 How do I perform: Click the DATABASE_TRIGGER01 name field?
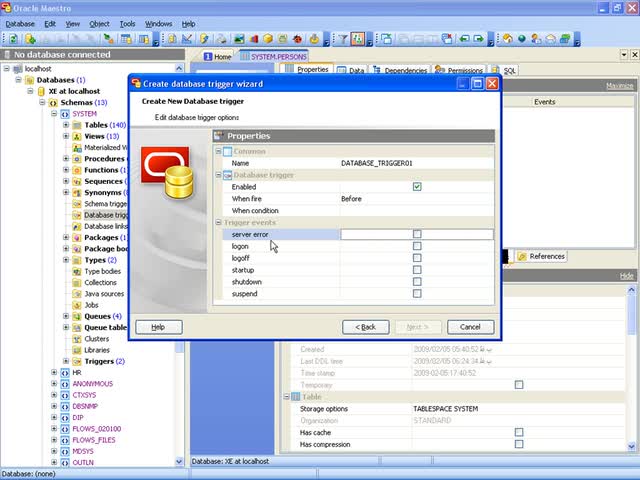[417, 163]
